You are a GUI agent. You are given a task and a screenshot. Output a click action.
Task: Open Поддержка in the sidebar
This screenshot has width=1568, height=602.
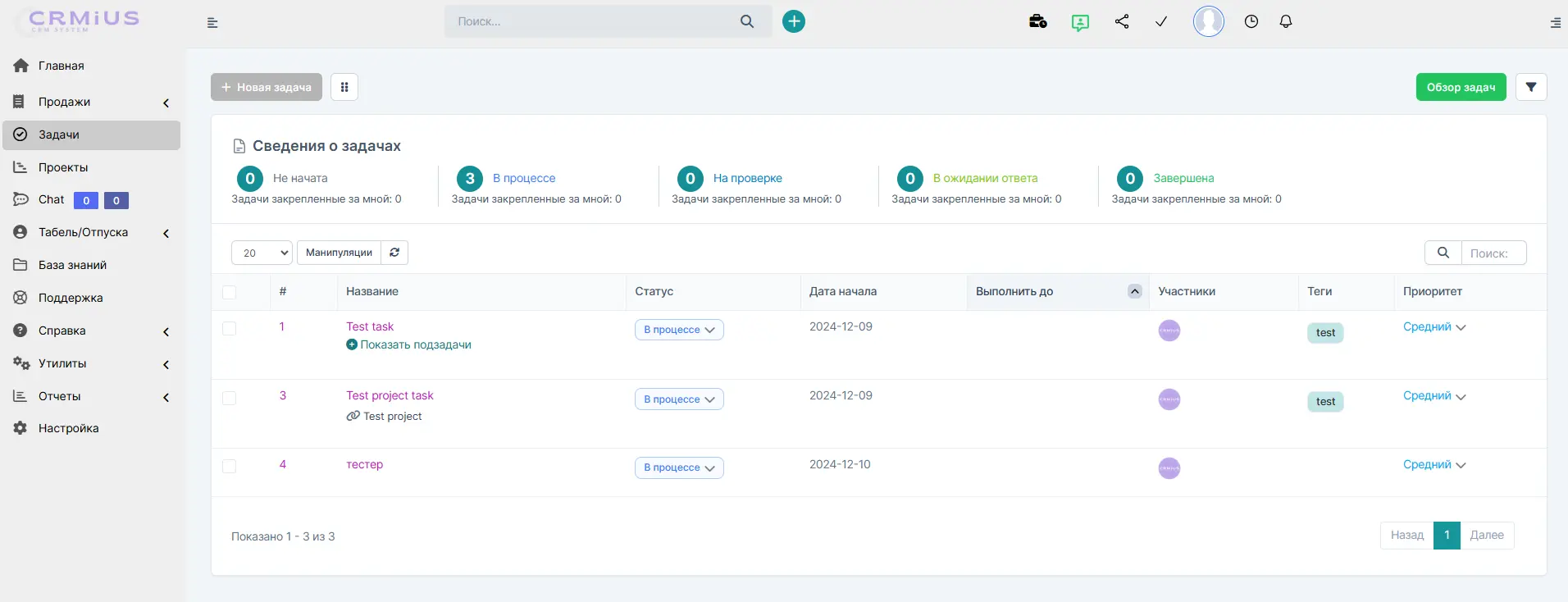91,298
